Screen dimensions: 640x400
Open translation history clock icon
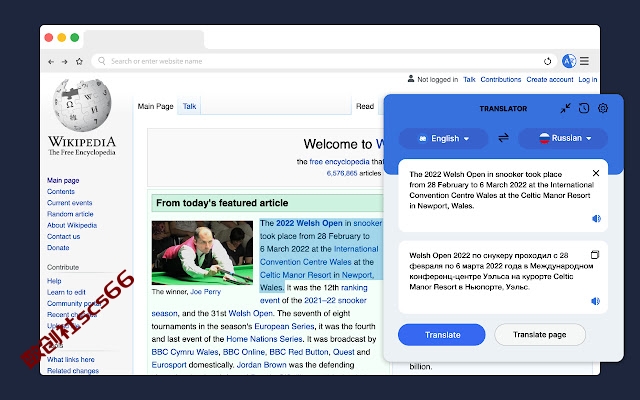tap(584, 108)
